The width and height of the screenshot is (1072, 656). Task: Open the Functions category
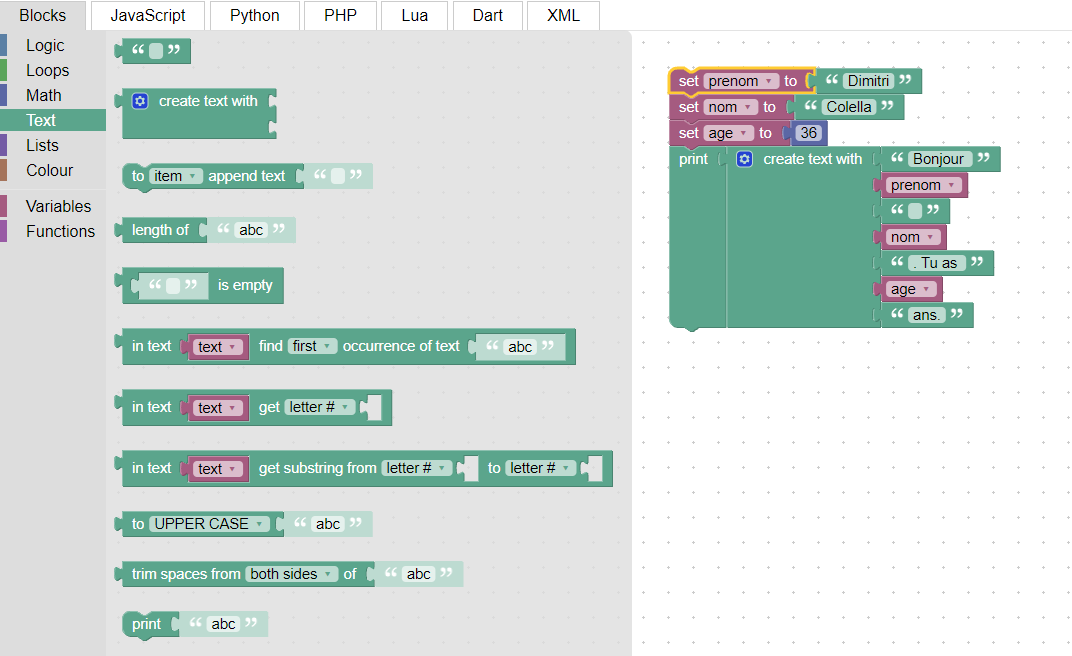(60, 231)
